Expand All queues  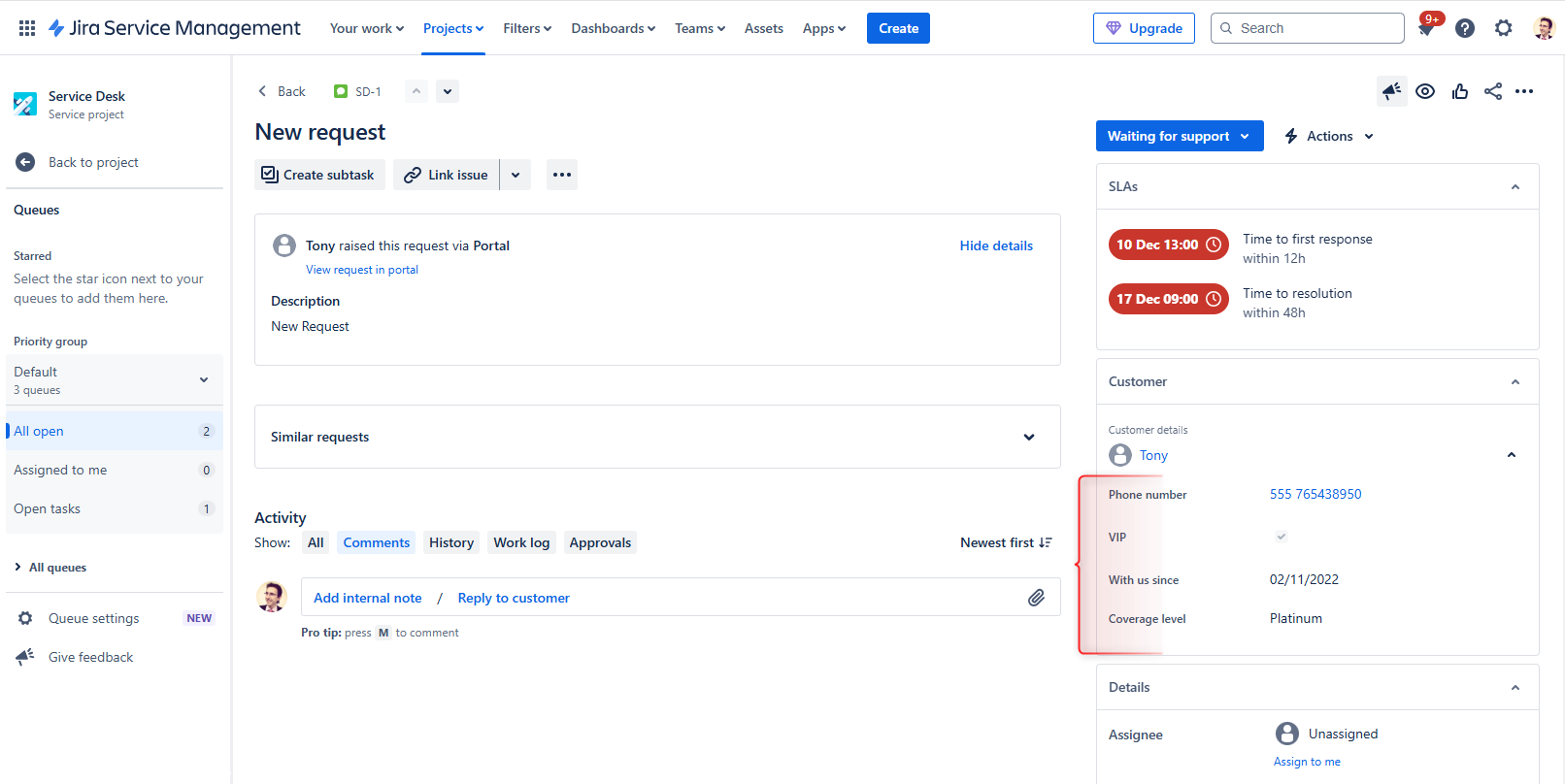51,568
